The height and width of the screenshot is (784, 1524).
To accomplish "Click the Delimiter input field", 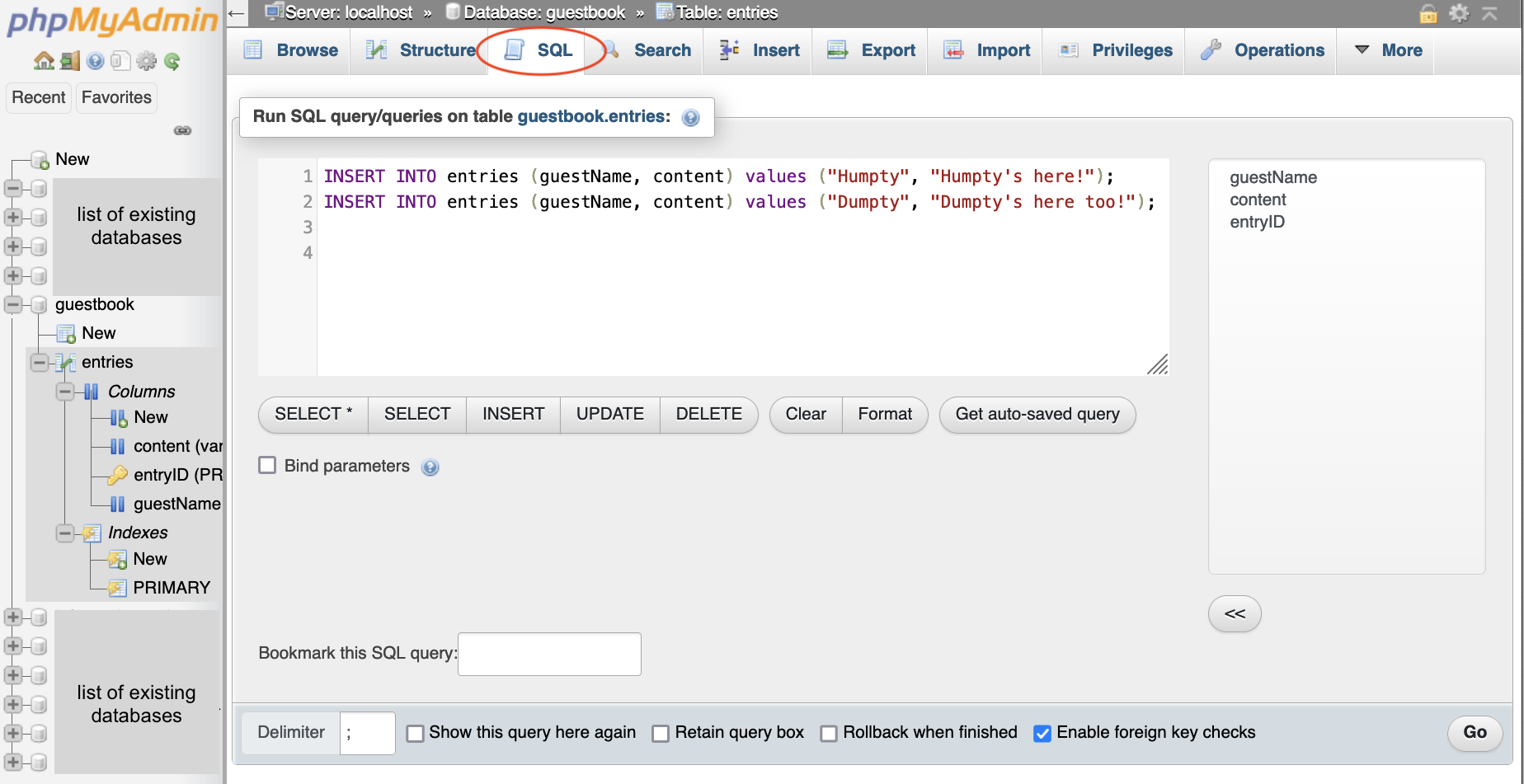I will [x=368, y=734].
